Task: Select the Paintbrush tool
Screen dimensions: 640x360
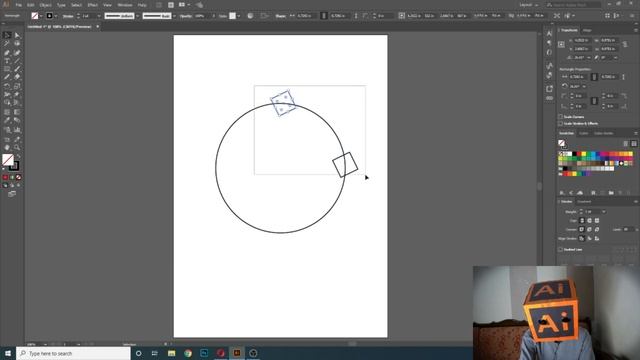Action: pyautogui.click(x=17, y=69)
